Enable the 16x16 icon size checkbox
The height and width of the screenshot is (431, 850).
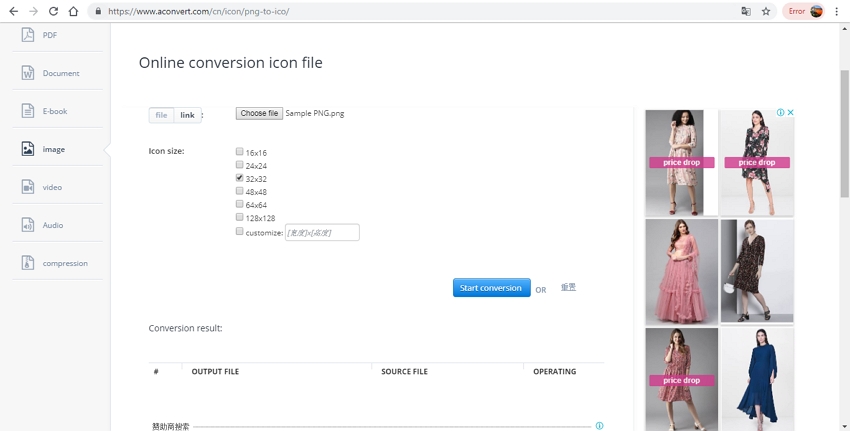240,152
